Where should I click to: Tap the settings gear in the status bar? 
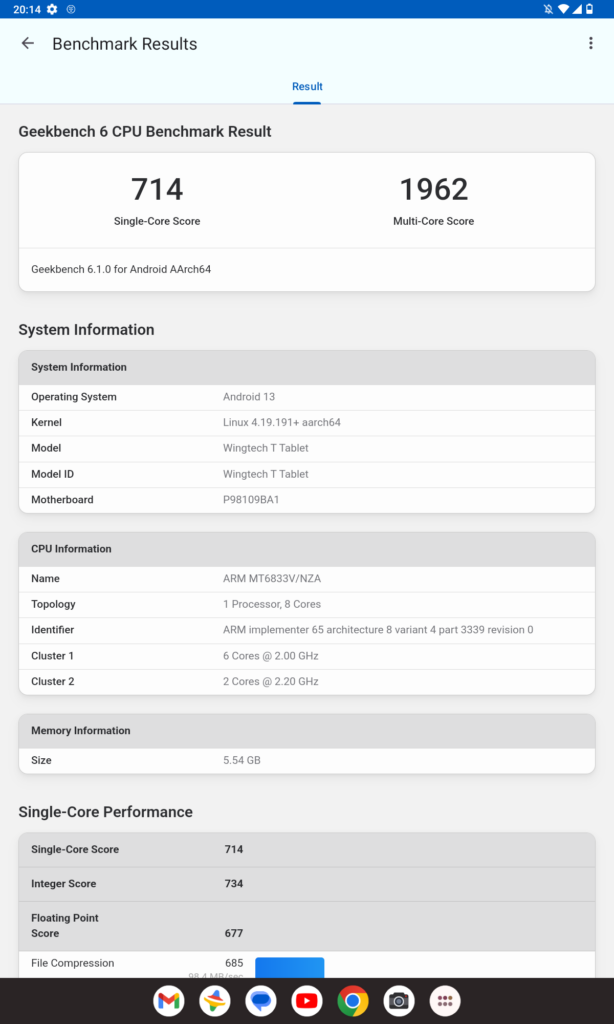pyautogui.click(x=52, y=9)
